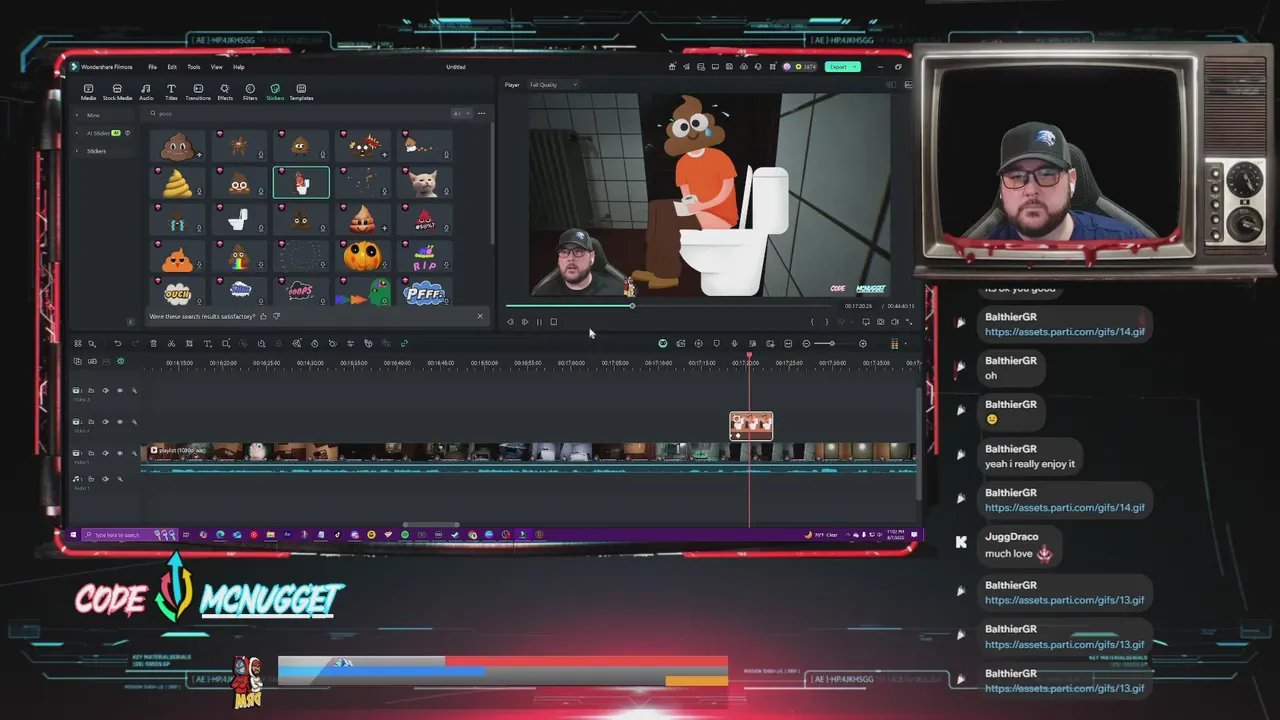Open the three-dot more options menu
Image resolution: width=1280 pixels, height=720 pixels.
(x=481, y=113)
